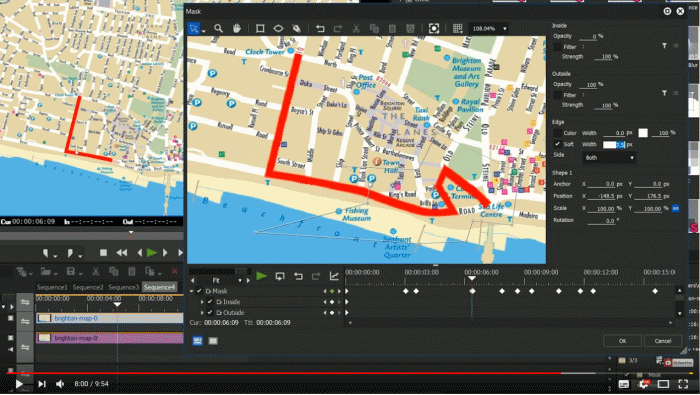Viewport: 700px width, 395px height.
Task: Switch to the Sequence2 tab
Action: click(88, 287)
